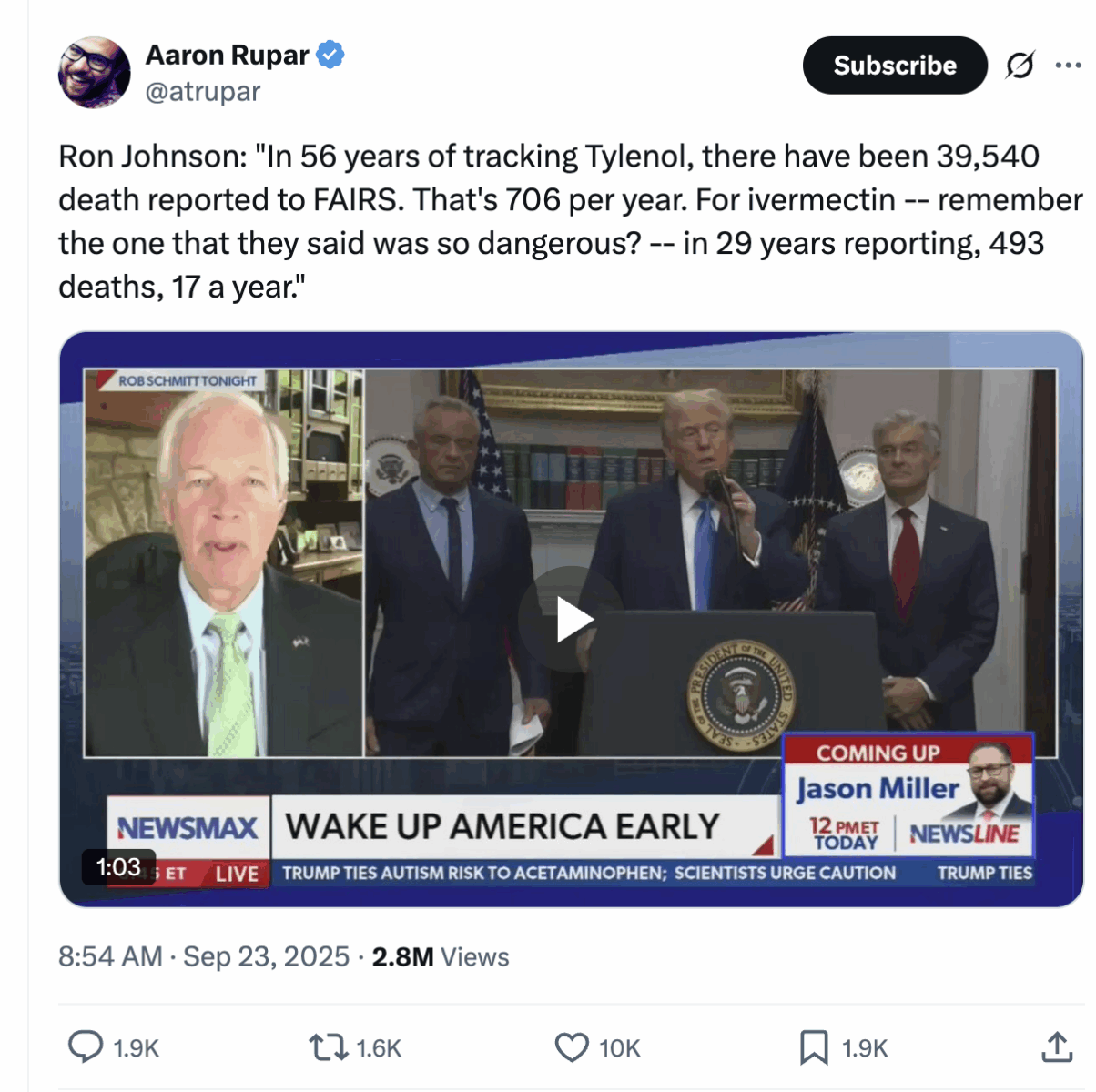Click the Subscribe button
The width and height of the screenshot is (1096, 1092).
coord(895,66)
